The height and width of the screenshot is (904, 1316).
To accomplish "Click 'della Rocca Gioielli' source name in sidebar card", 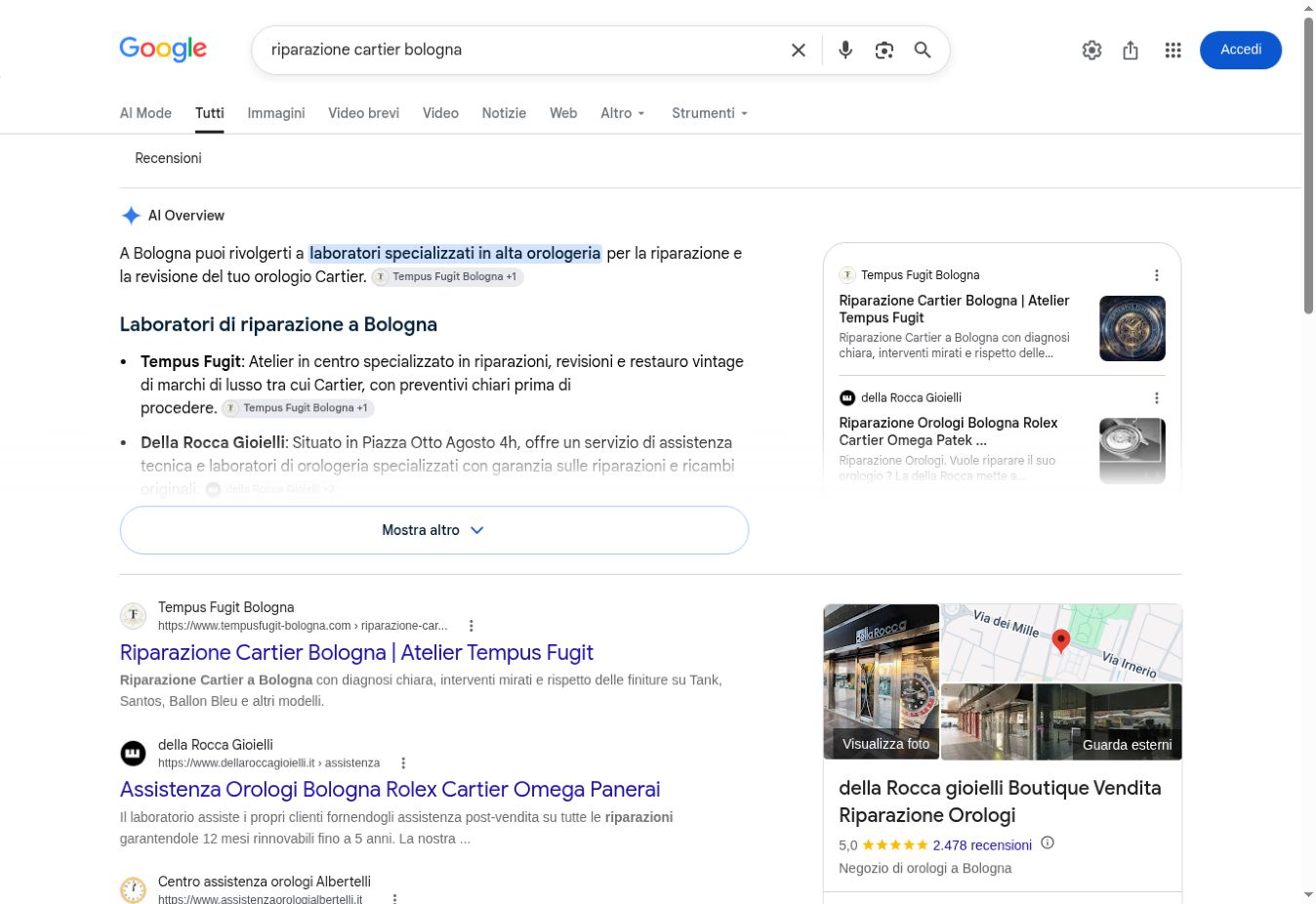I will [911, 398].
